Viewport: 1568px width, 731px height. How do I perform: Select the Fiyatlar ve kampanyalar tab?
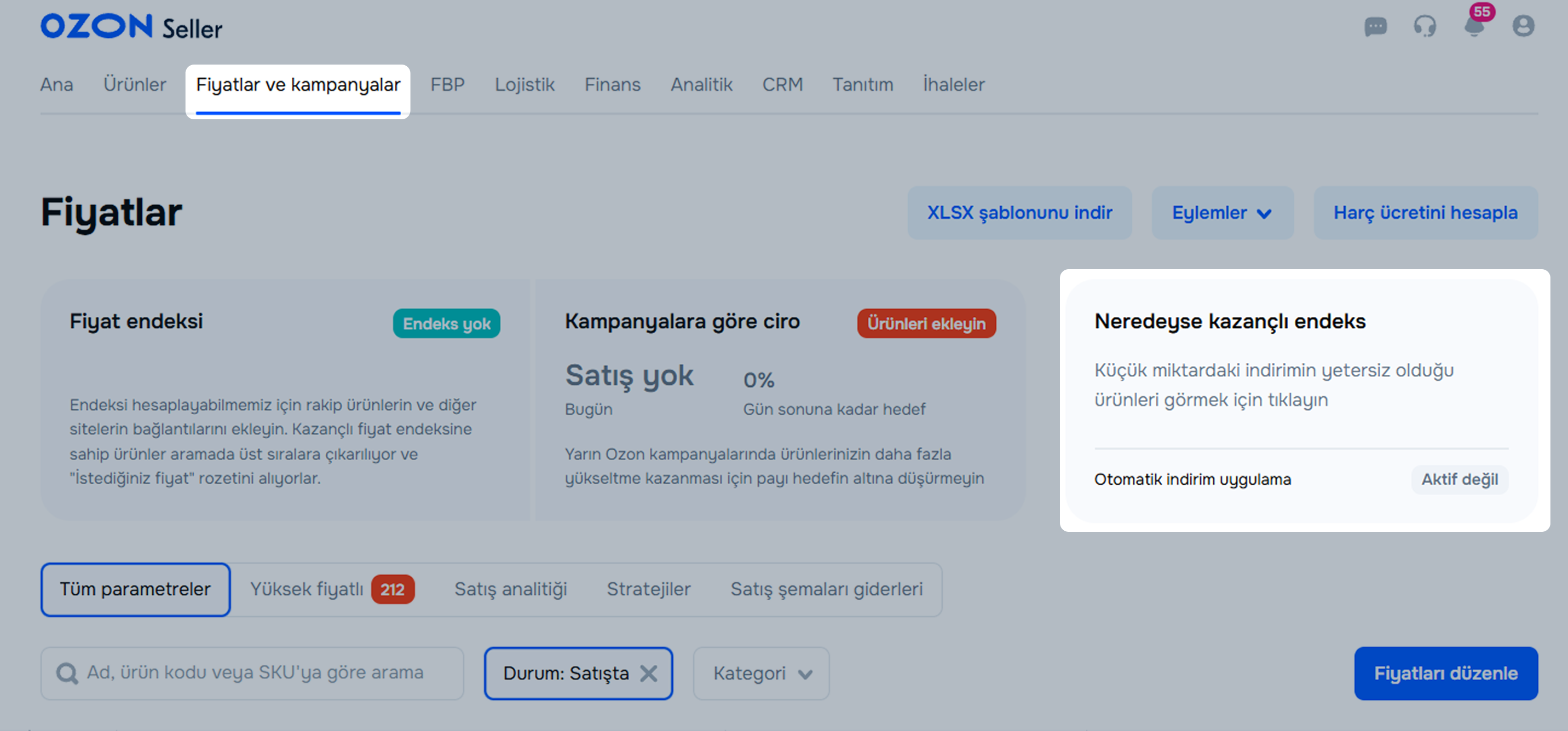click(x=298, y=84)
